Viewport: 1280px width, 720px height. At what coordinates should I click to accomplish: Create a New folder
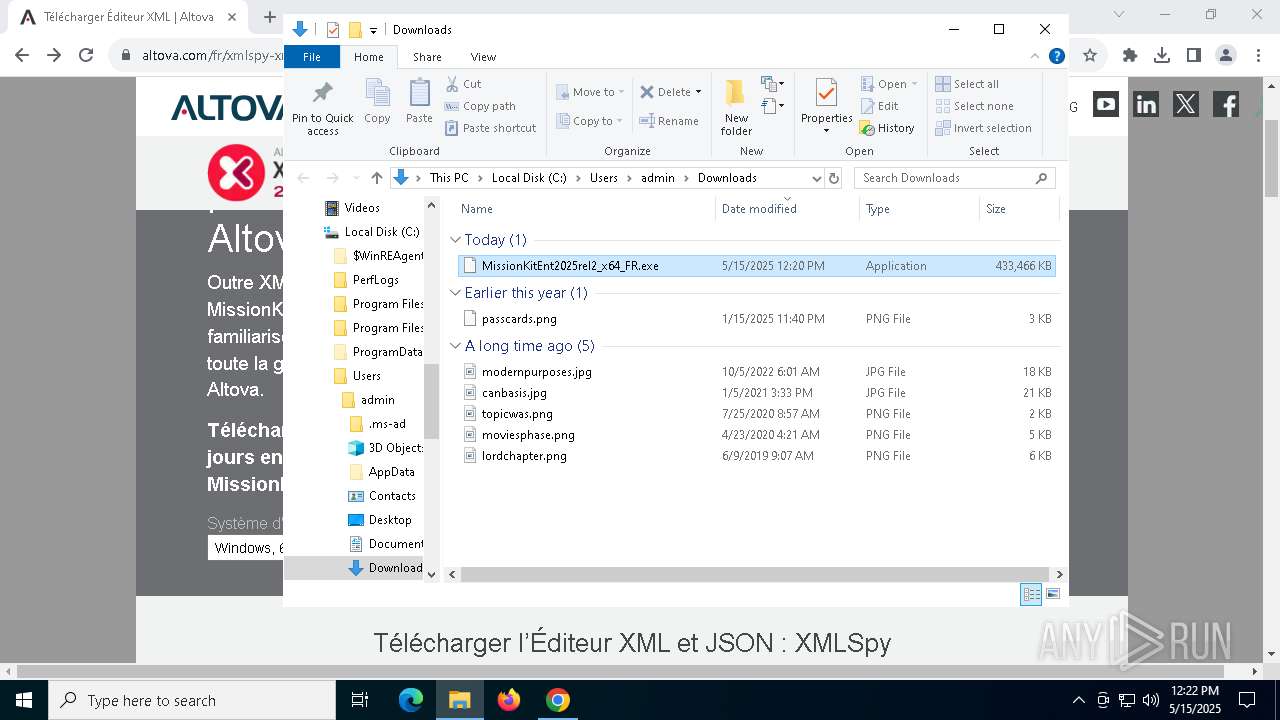(x=736, y=107)
